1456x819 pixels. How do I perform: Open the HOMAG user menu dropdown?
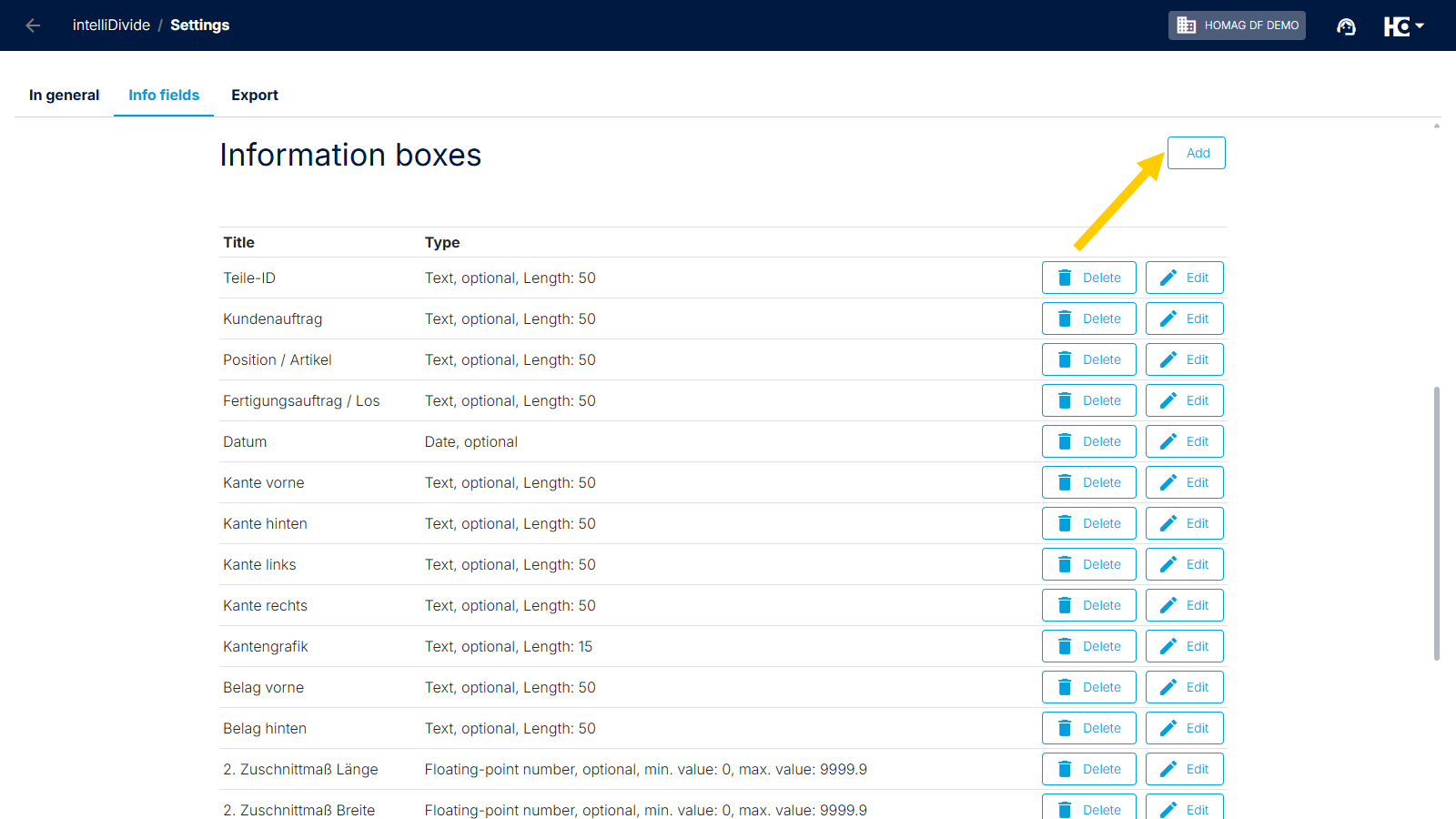1403,25
